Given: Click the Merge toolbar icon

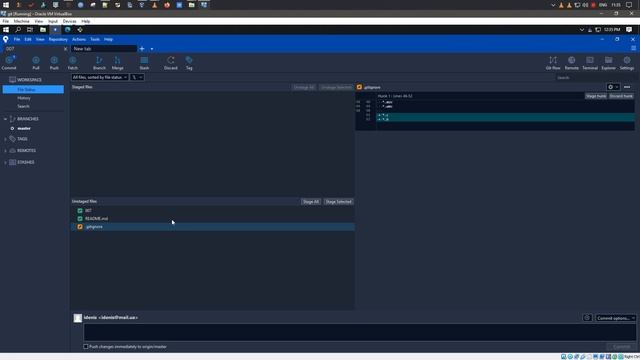Looking at the screenshot, I should (x=118, y=63).
